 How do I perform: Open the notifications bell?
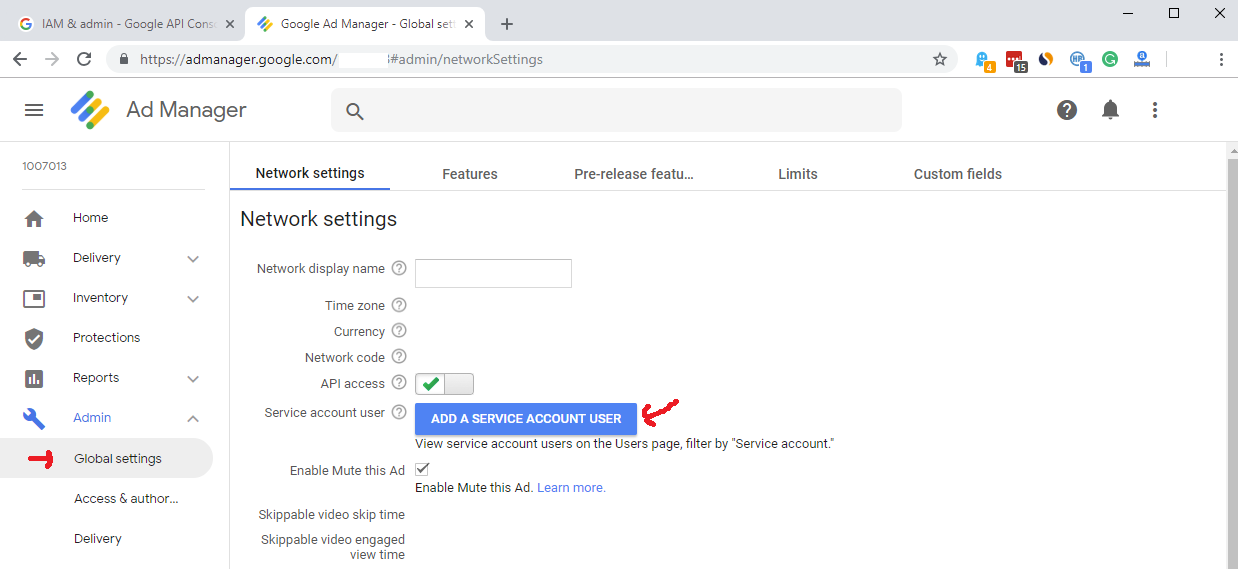[x=1110, y=110]
